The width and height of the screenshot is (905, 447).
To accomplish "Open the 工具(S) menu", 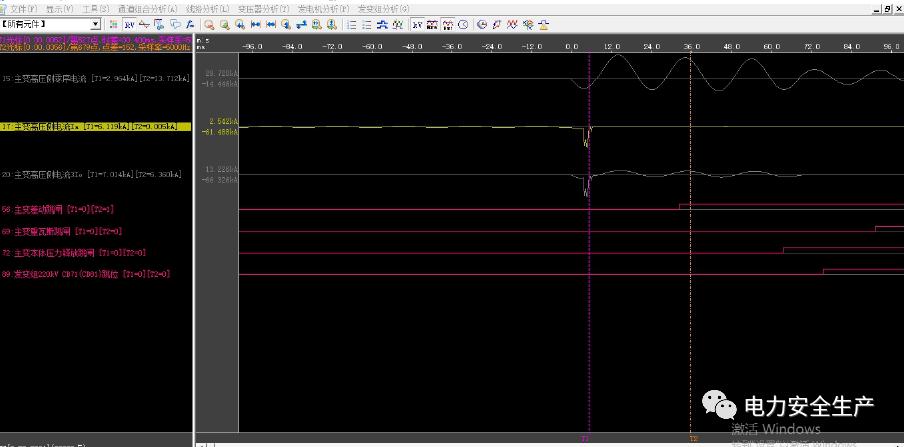I will (x=96, y=9).
